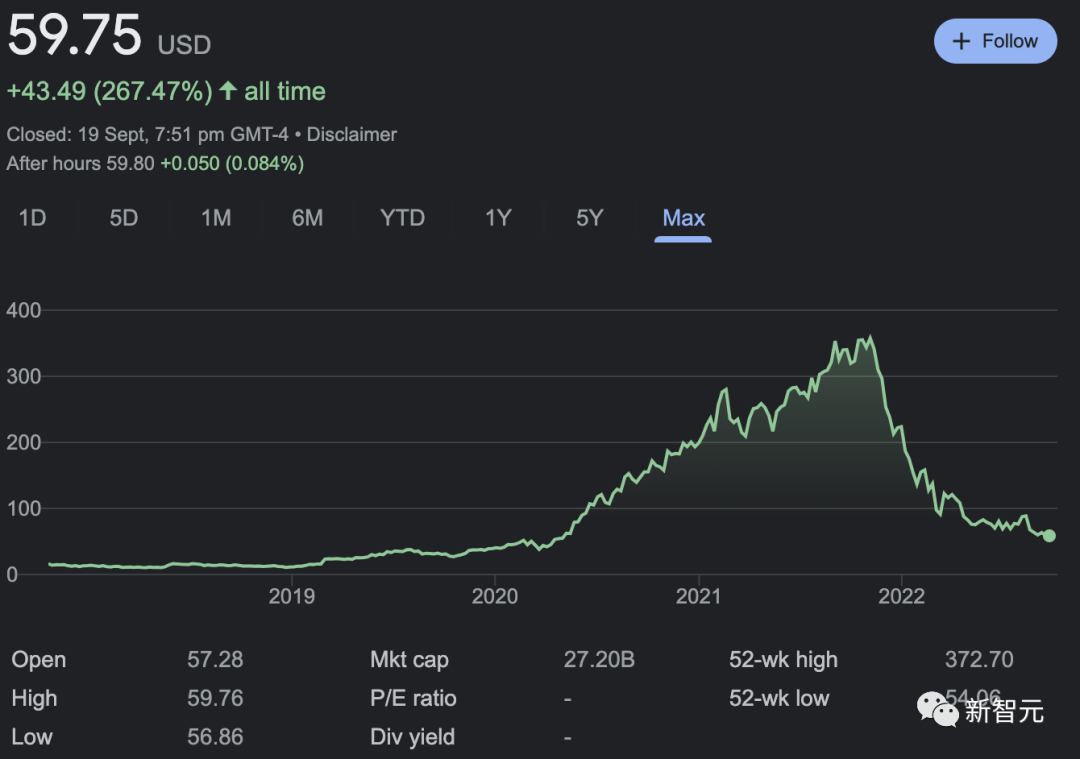Show the 6M chart range
This screenshot has height=759, width=1080.
coord(307,218)
